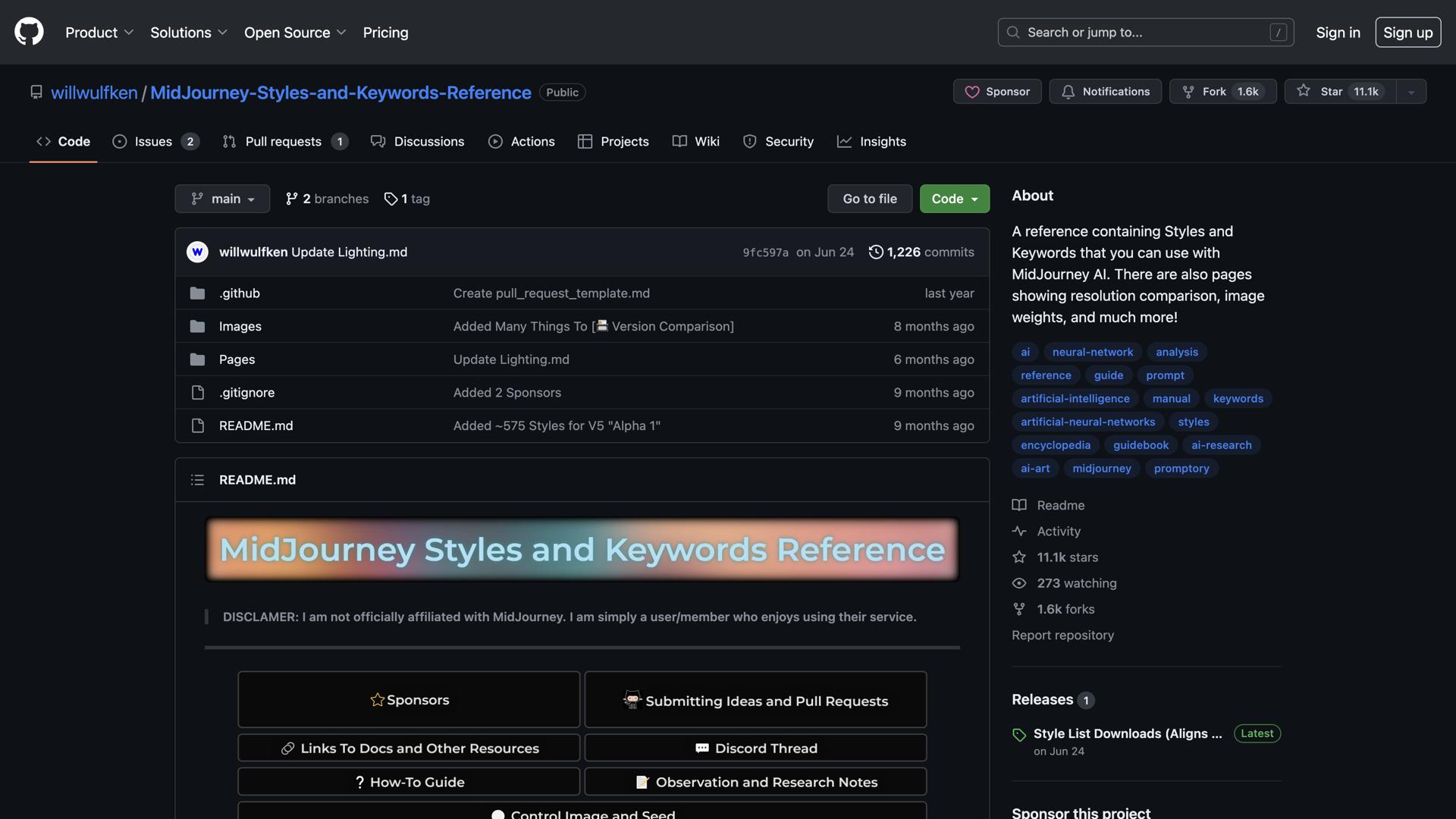Viewport: 1456px width, 819px height.
Task: Open the Pricing menu item
Action: [x=385, y=32]
